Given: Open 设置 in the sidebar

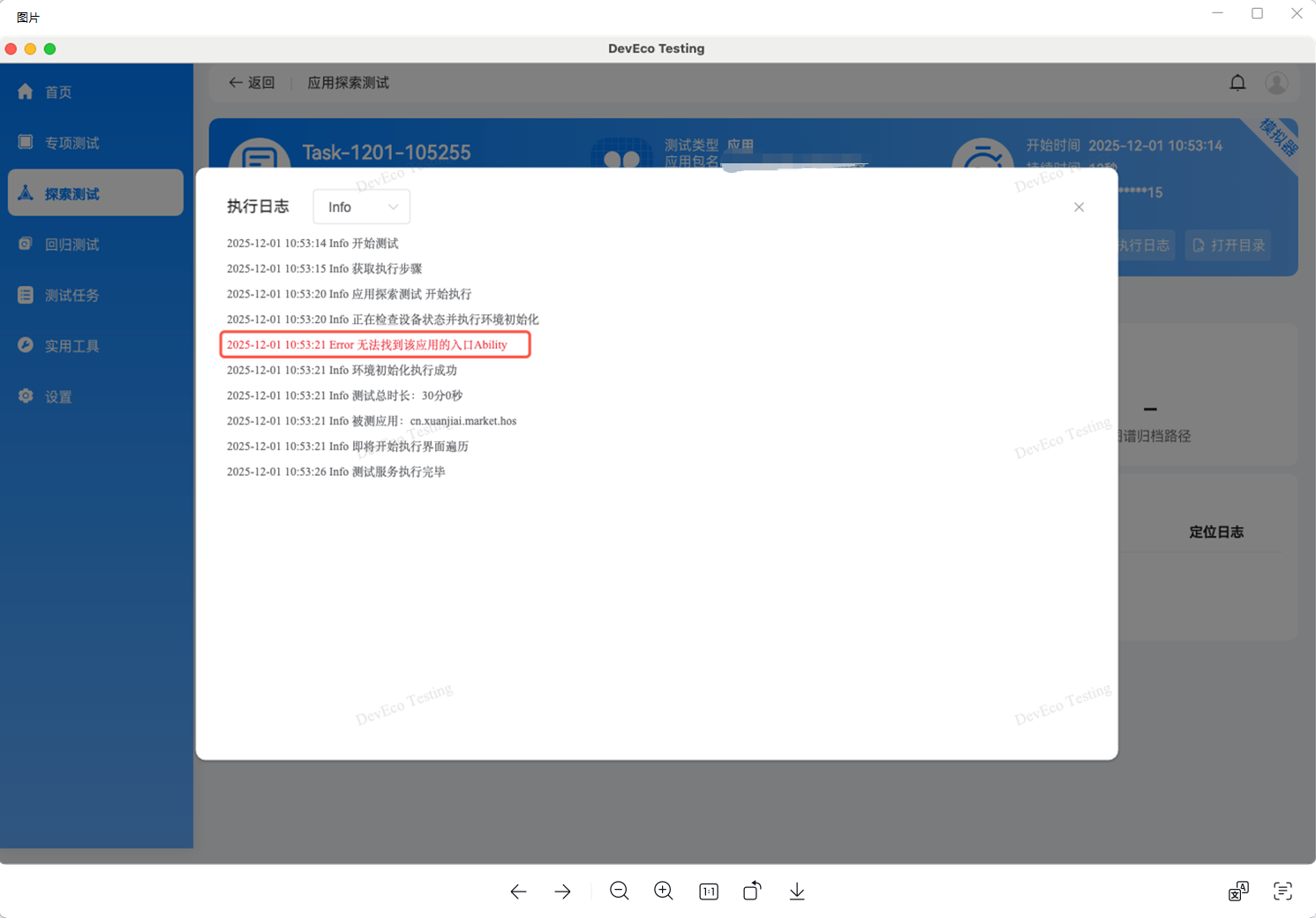Looking at the screenshot, I should point(58,397).
